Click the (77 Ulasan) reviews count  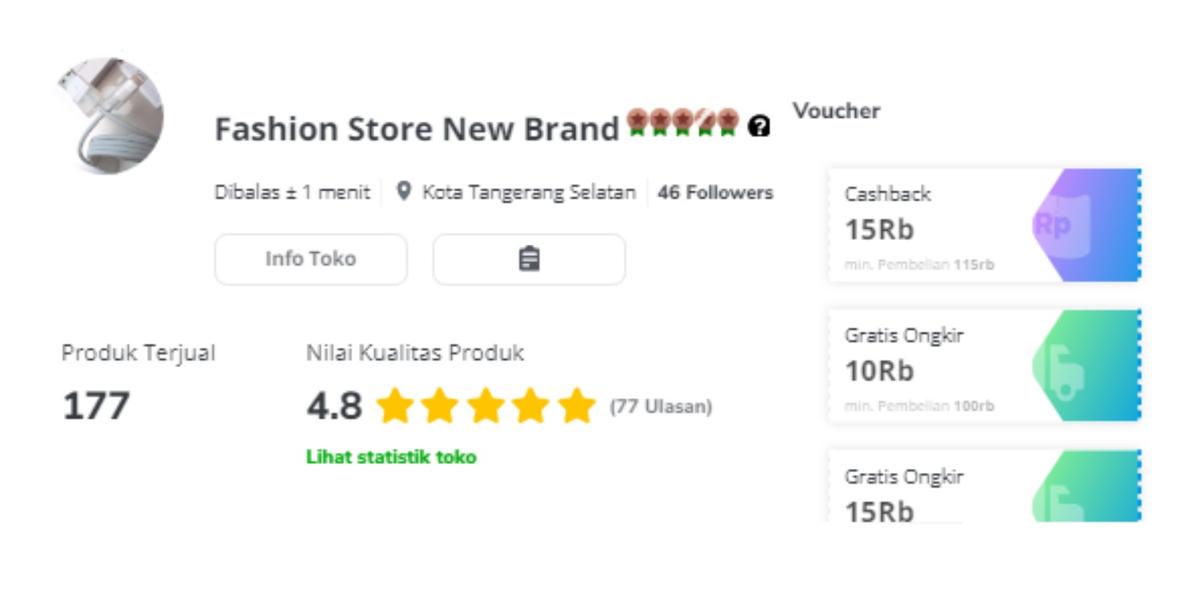(x=661, y=407)
